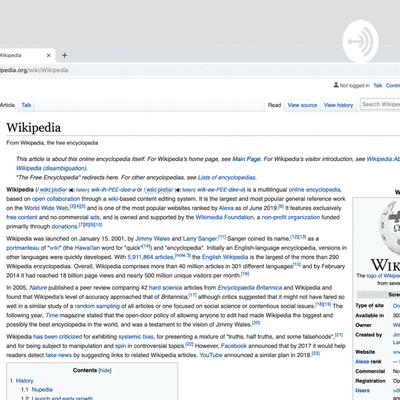This screenshot has width=400, height=400.
Task: Open the systemic bias link
Action: click(x=136, y=337)
